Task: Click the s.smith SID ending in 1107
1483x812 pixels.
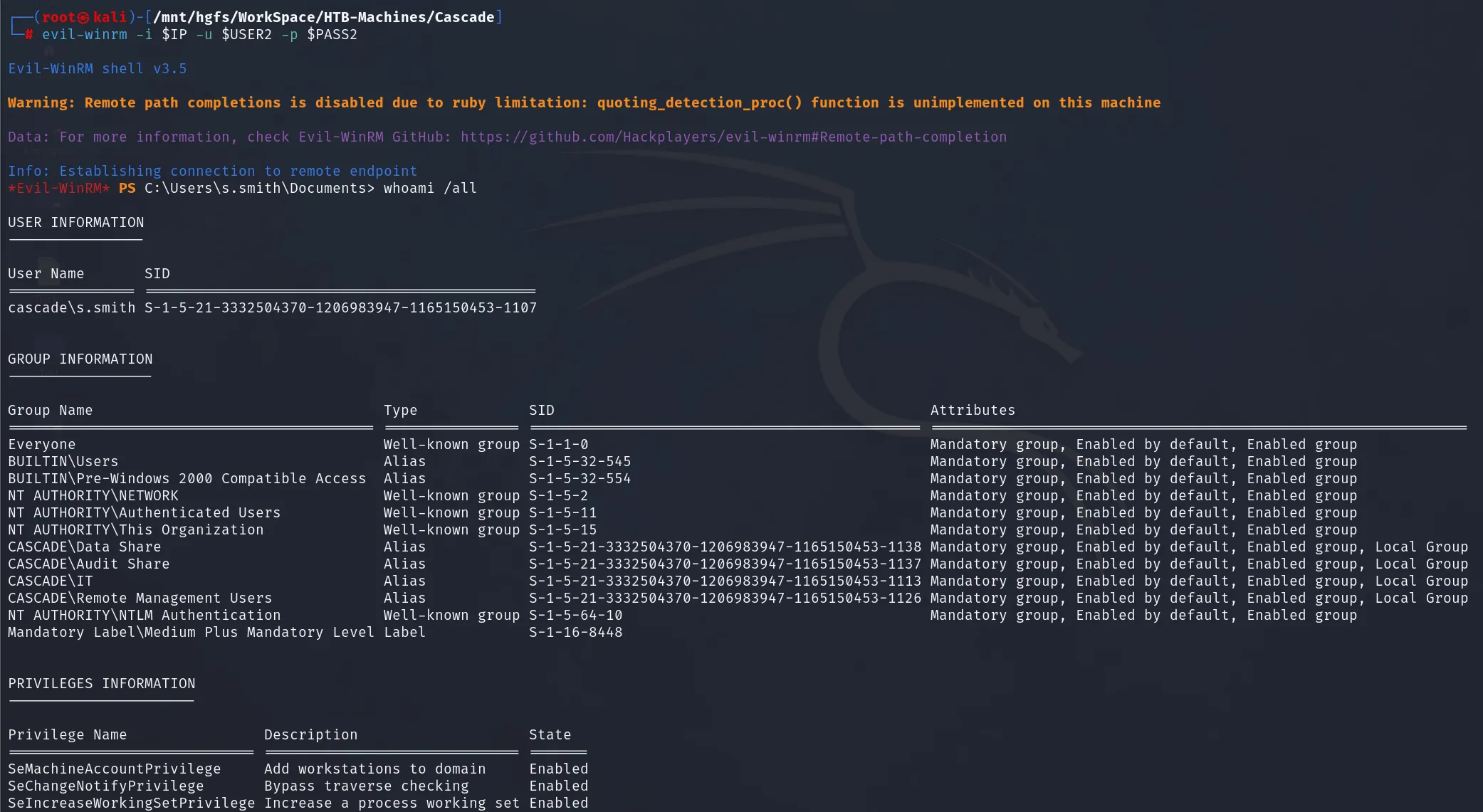Action: click(x=340, y=307)
